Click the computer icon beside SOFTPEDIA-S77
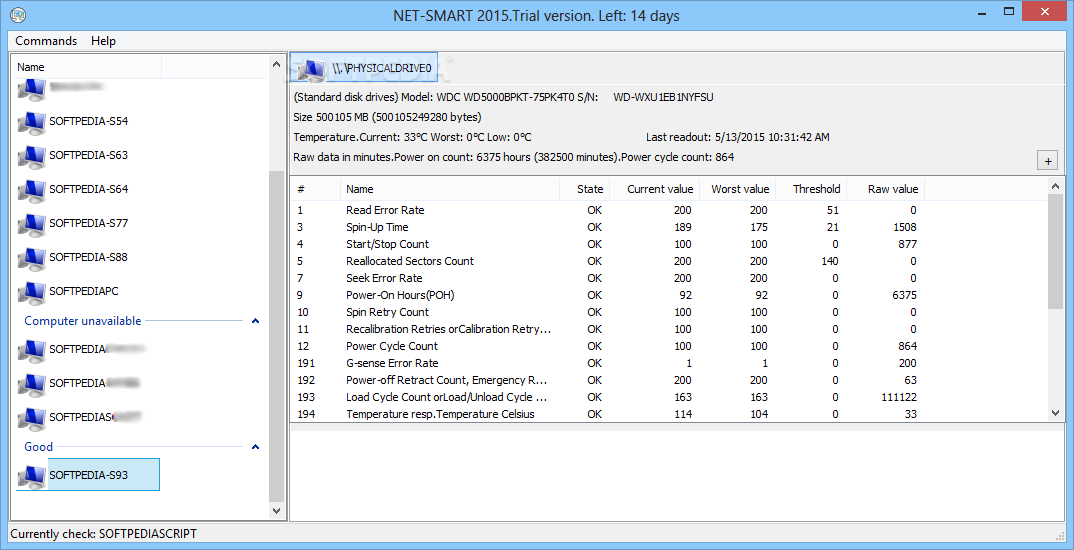 click(x=32, y=224)
